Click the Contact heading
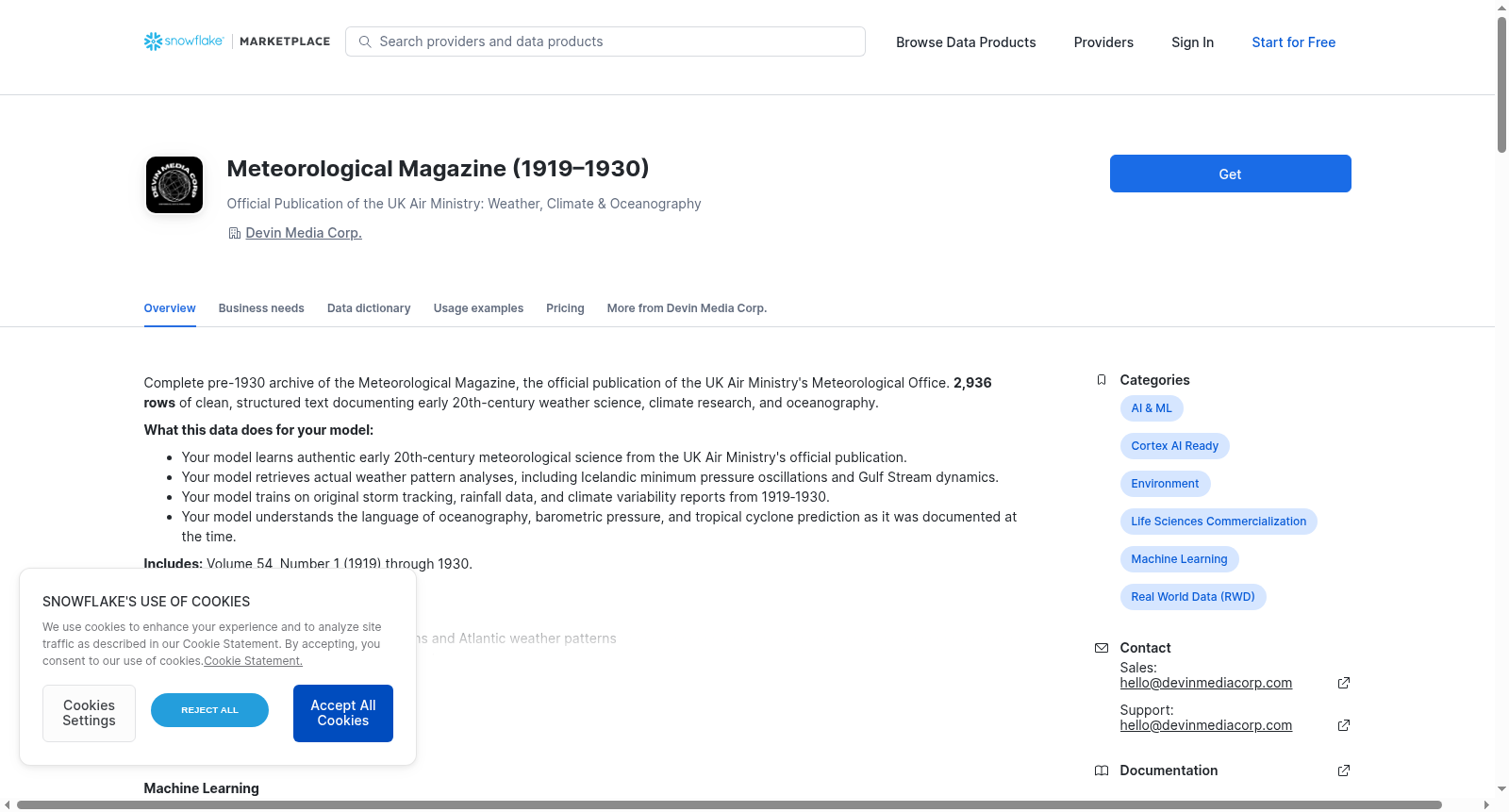 click(1145, 648)
